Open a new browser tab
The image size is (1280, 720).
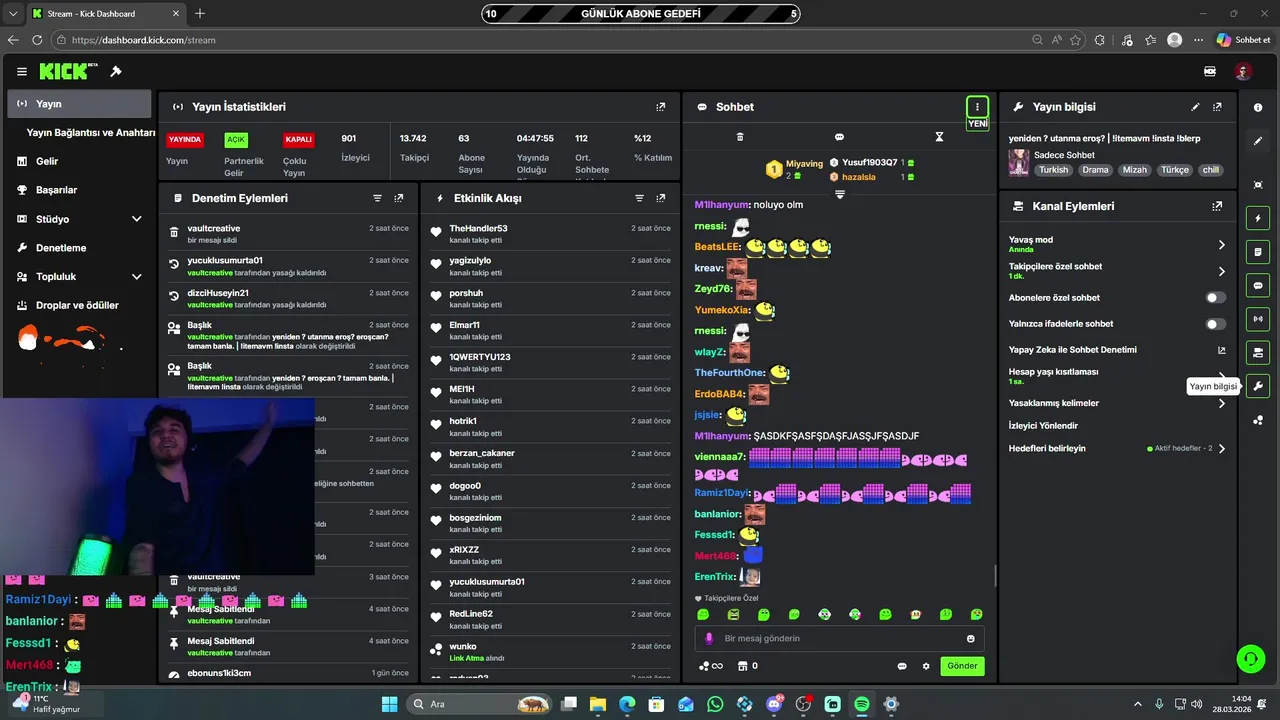[x=200, y=13]
